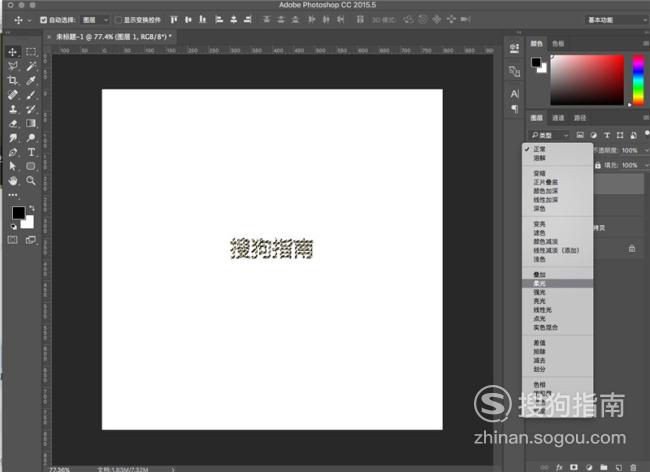Viewport: 650px width, 472px height.
Task: Select the Hand tool
Action: pyautogui.click(x=12, y=181)
